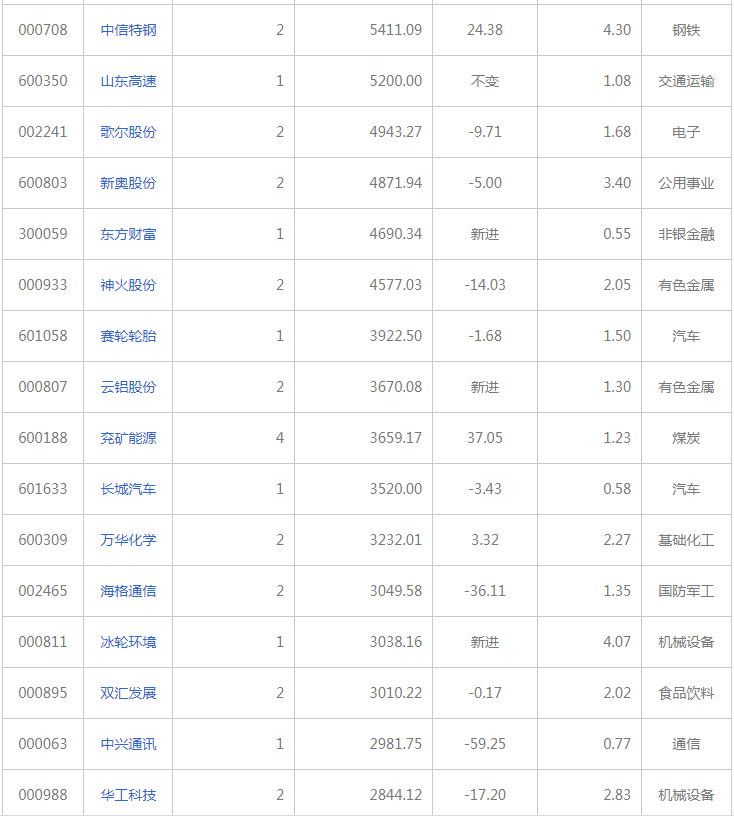Open the 新奥股份 stock link

(x=128, y=183)
